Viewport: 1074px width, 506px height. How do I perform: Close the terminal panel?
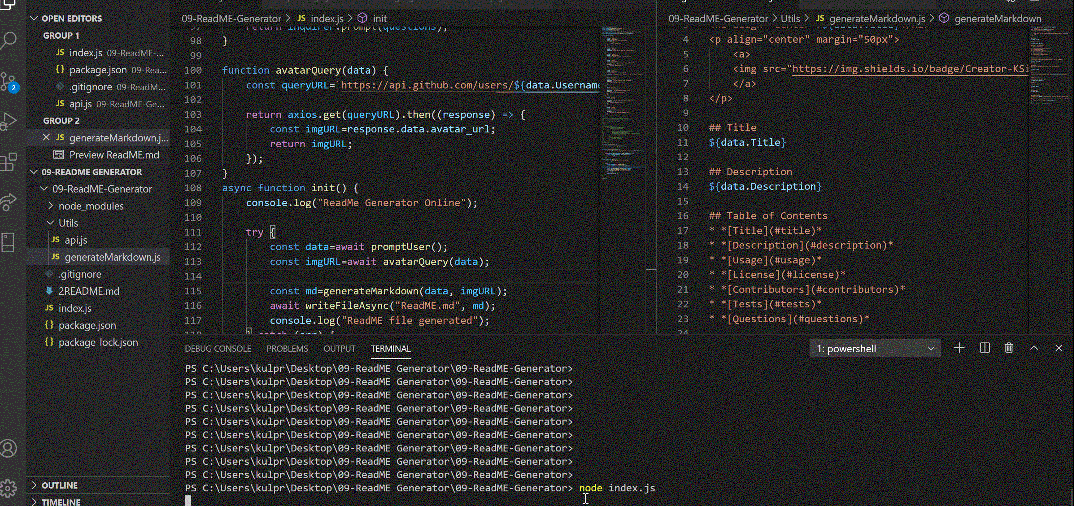[1059, 348]
